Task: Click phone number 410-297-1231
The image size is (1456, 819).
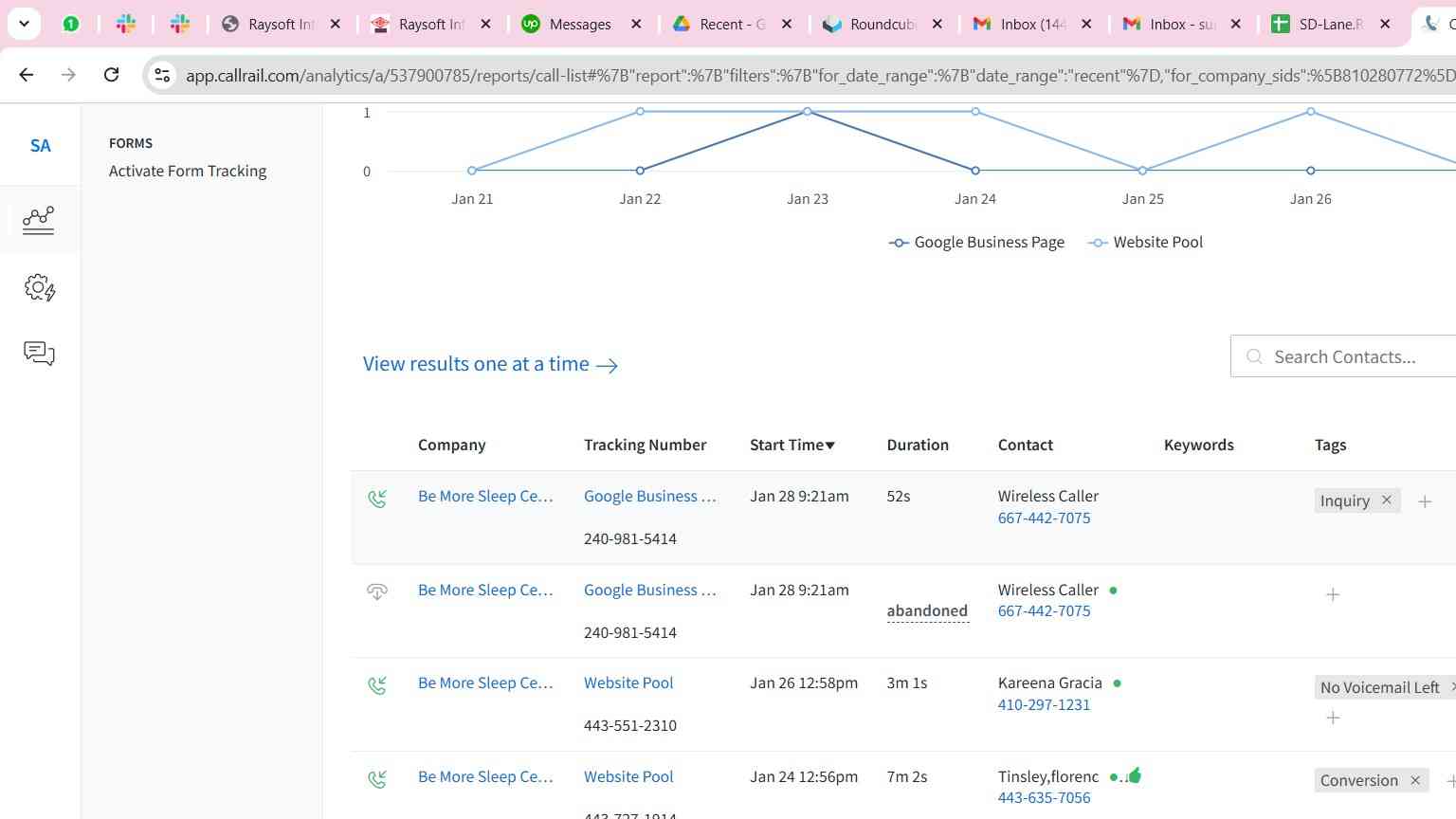Action: 1044,704
